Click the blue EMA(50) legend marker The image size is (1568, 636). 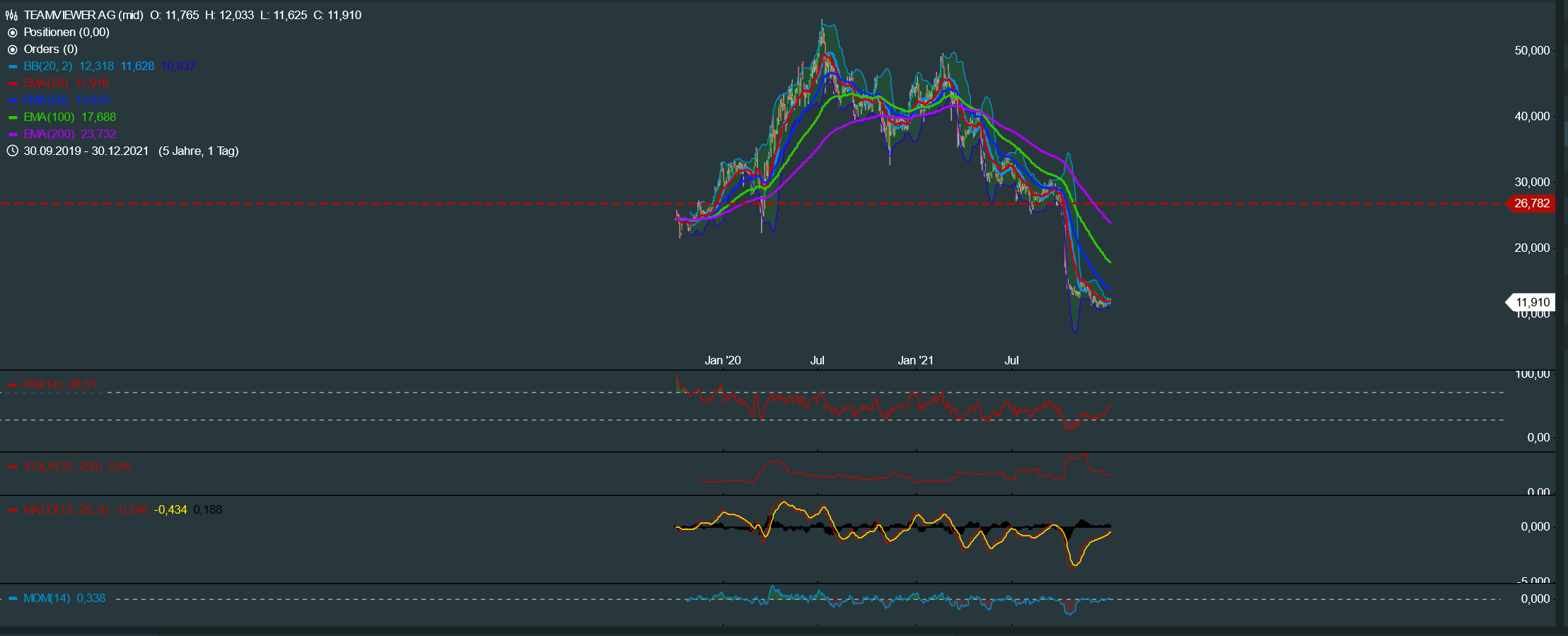(13, 100)
